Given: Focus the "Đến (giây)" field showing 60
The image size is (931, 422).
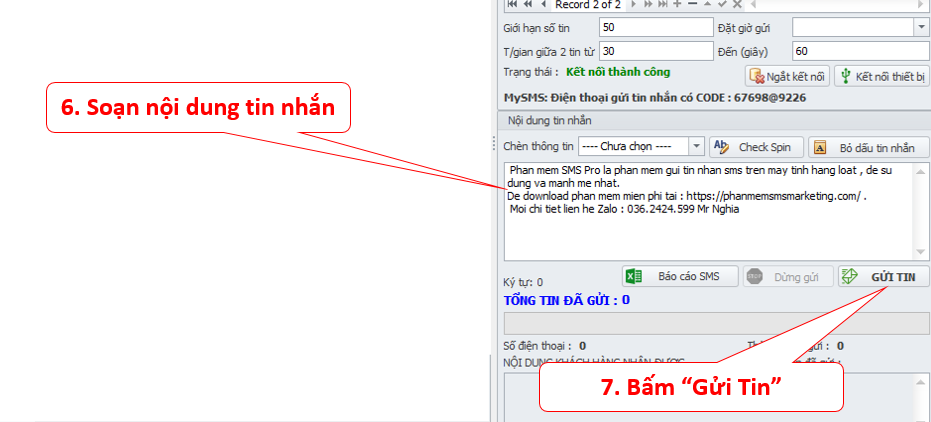Looking at the screenshot, I should pos(860,51).
